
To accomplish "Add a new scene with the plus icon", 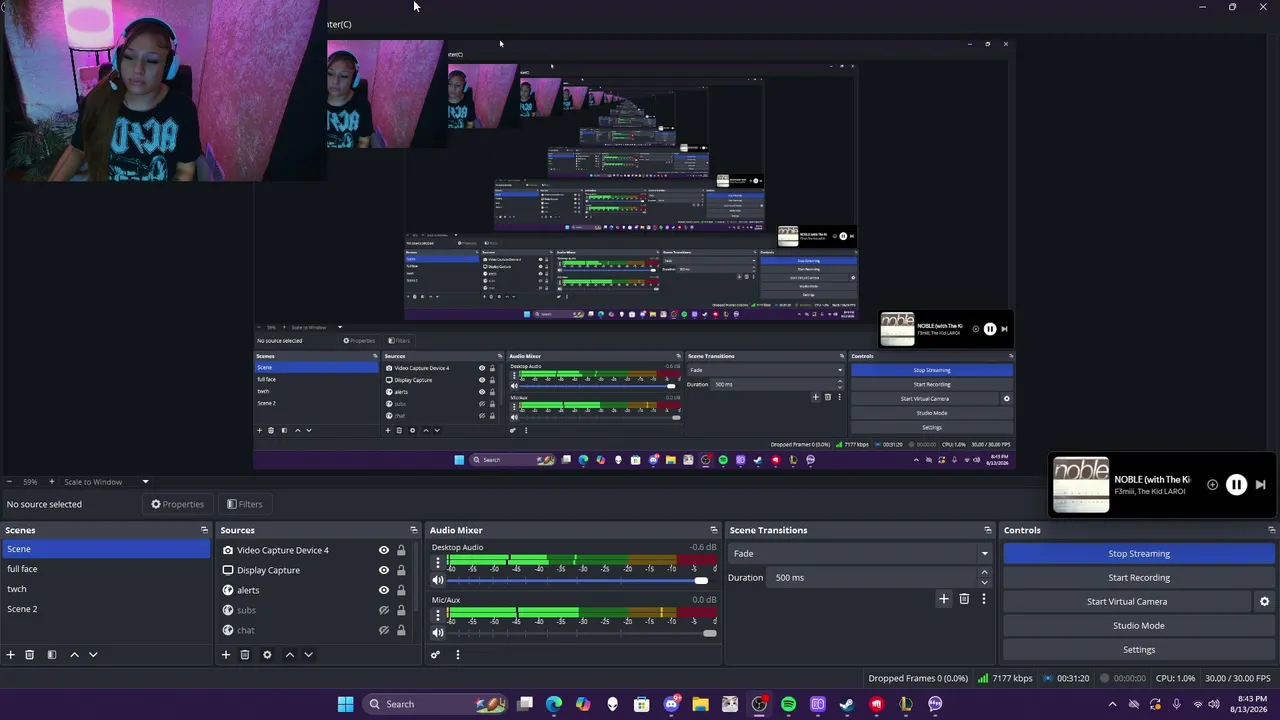I will (x=10, y=655).
